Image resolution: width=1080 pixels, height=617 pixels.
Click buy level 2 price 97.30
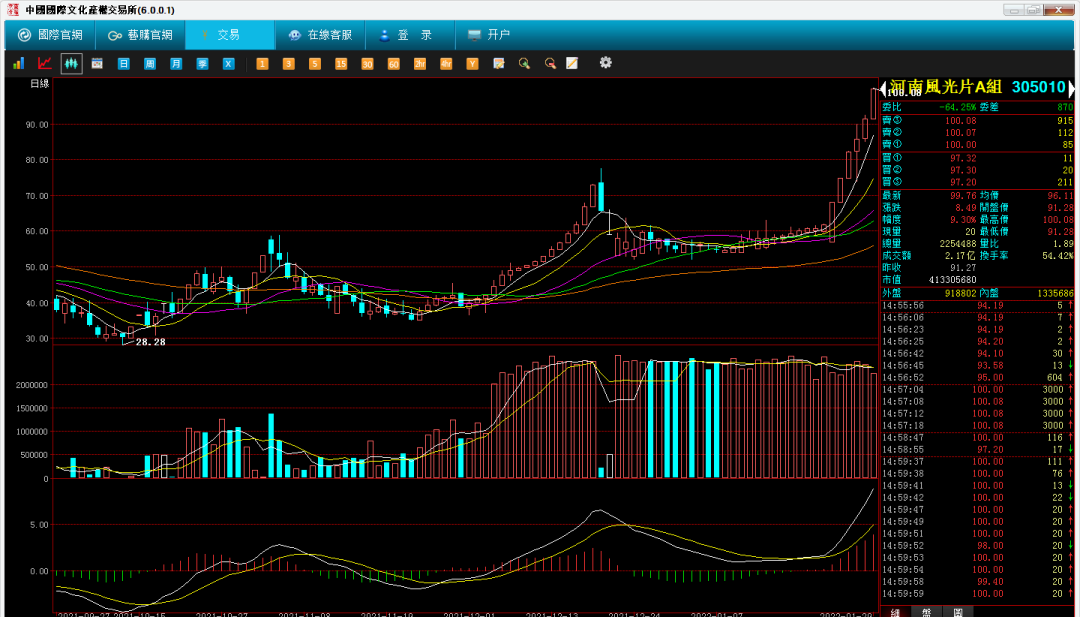(x=963, y=170)
